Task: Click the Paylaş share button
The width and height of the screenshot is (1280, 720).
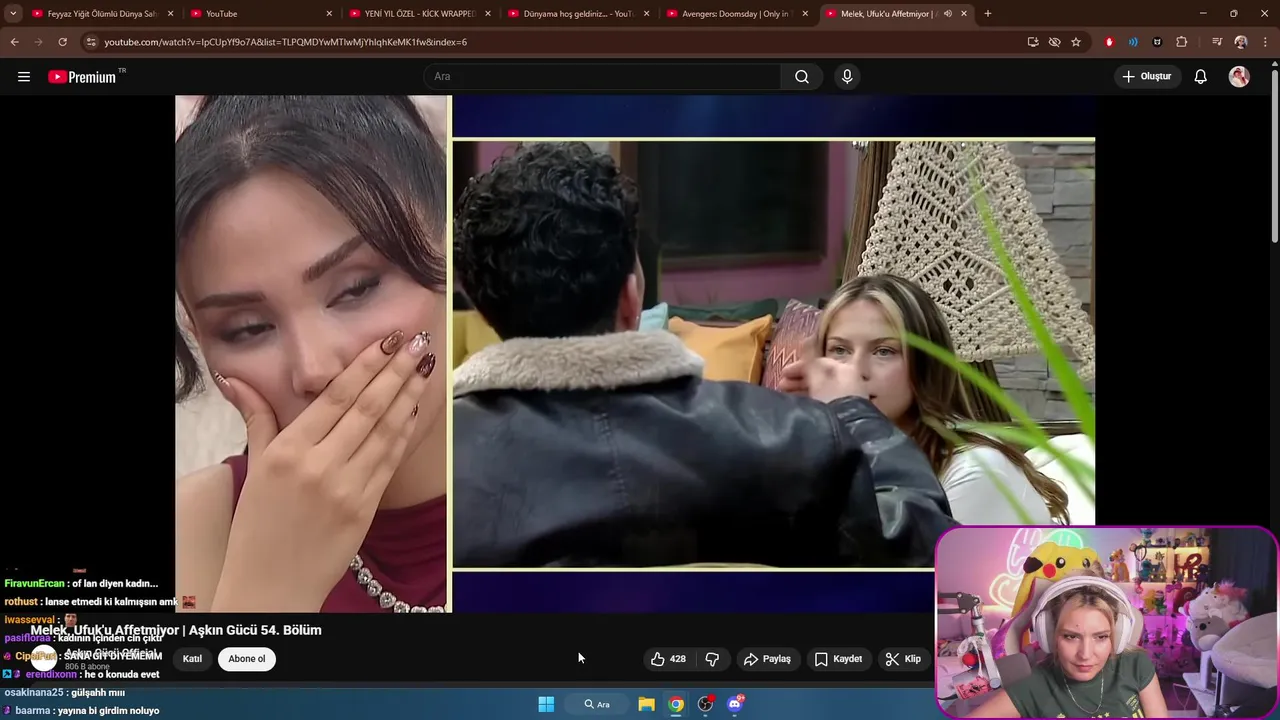Action: point(767,659)
